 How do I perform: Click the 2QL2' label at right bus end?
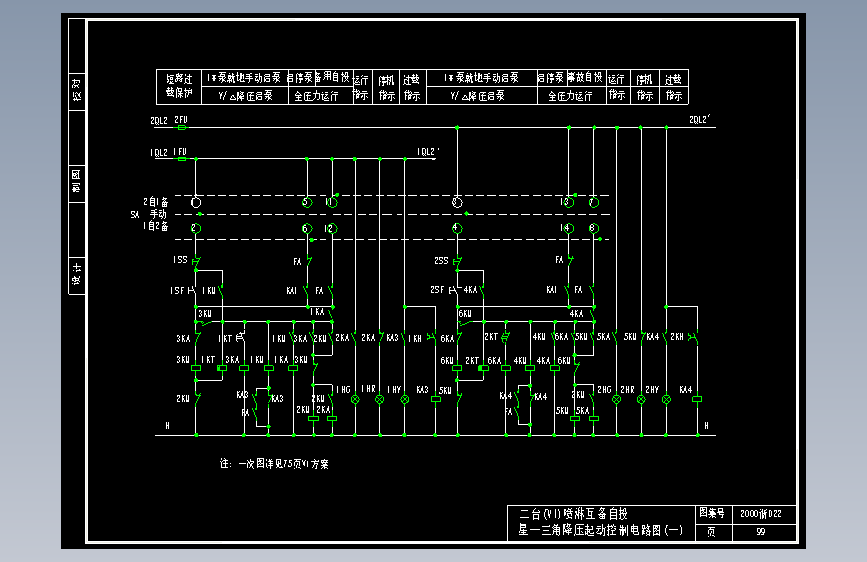coord(699,119)
